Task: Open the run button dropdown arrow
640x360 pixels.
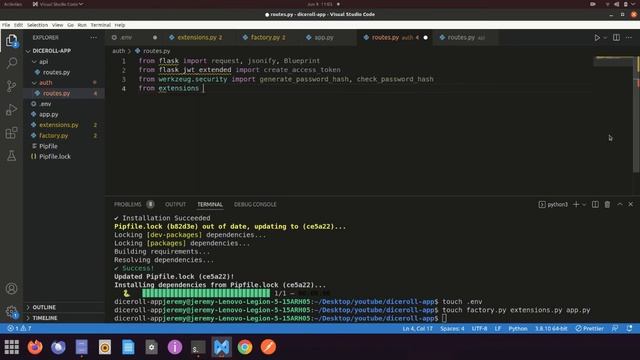Action: 605,38
